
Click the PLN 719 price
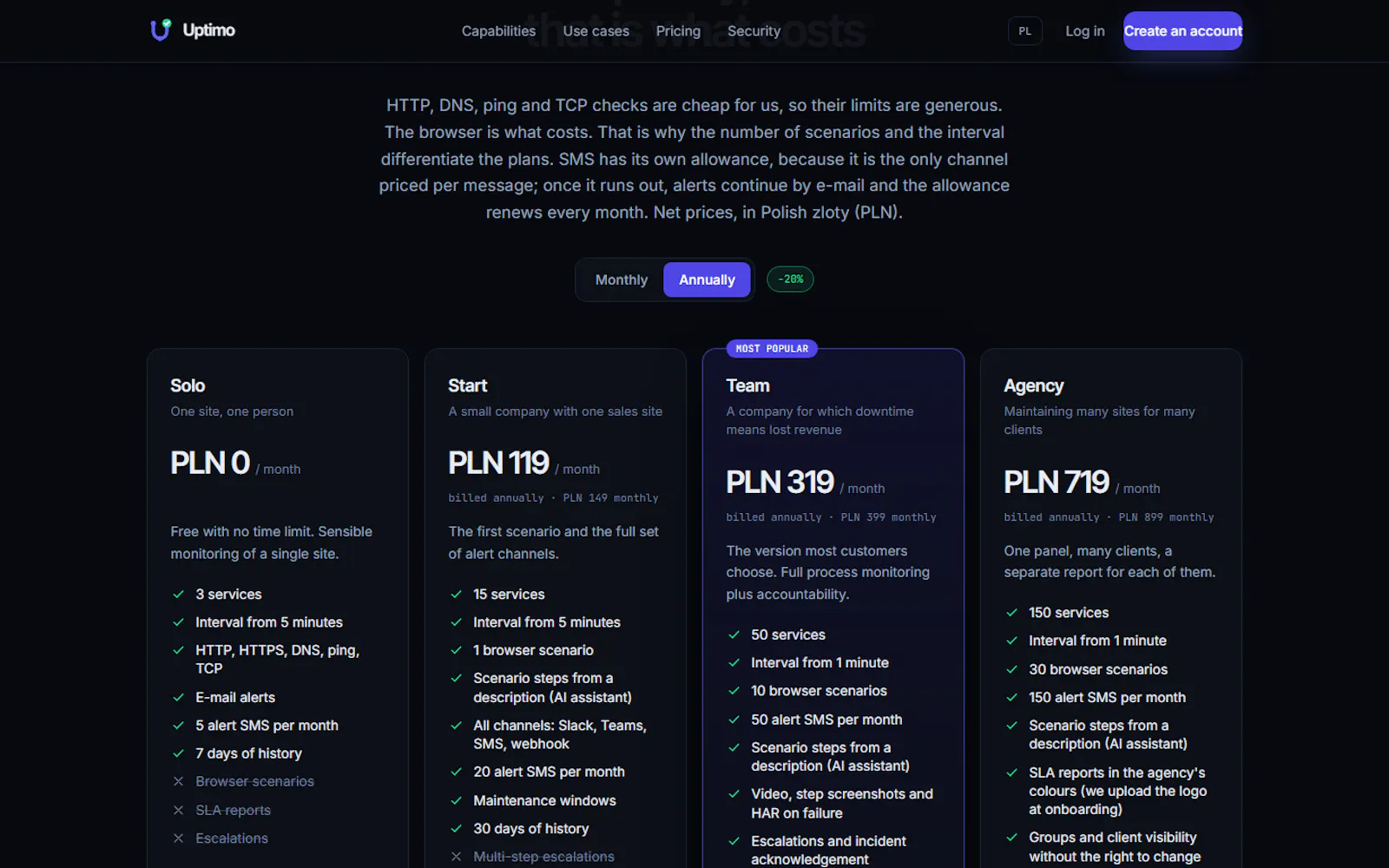(1057, 482)
